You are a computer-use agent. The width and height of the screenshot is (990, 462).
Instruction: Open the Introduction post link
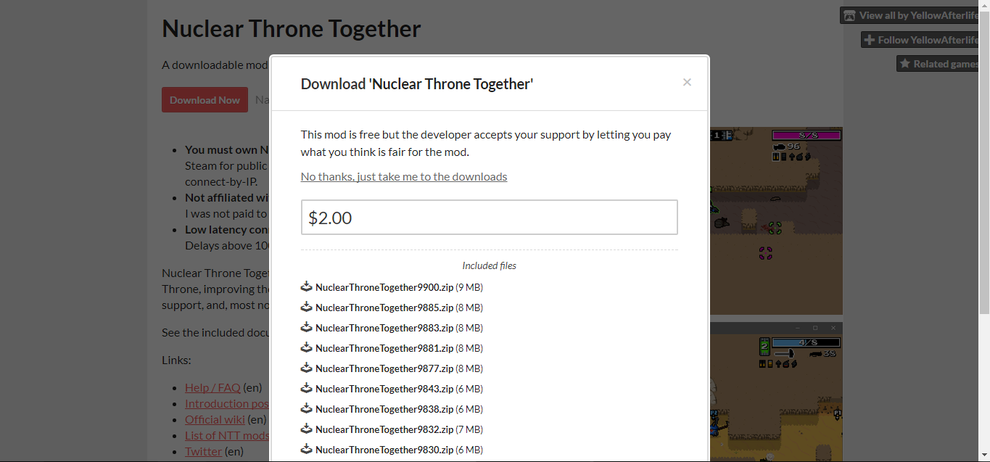coord(227,403)
